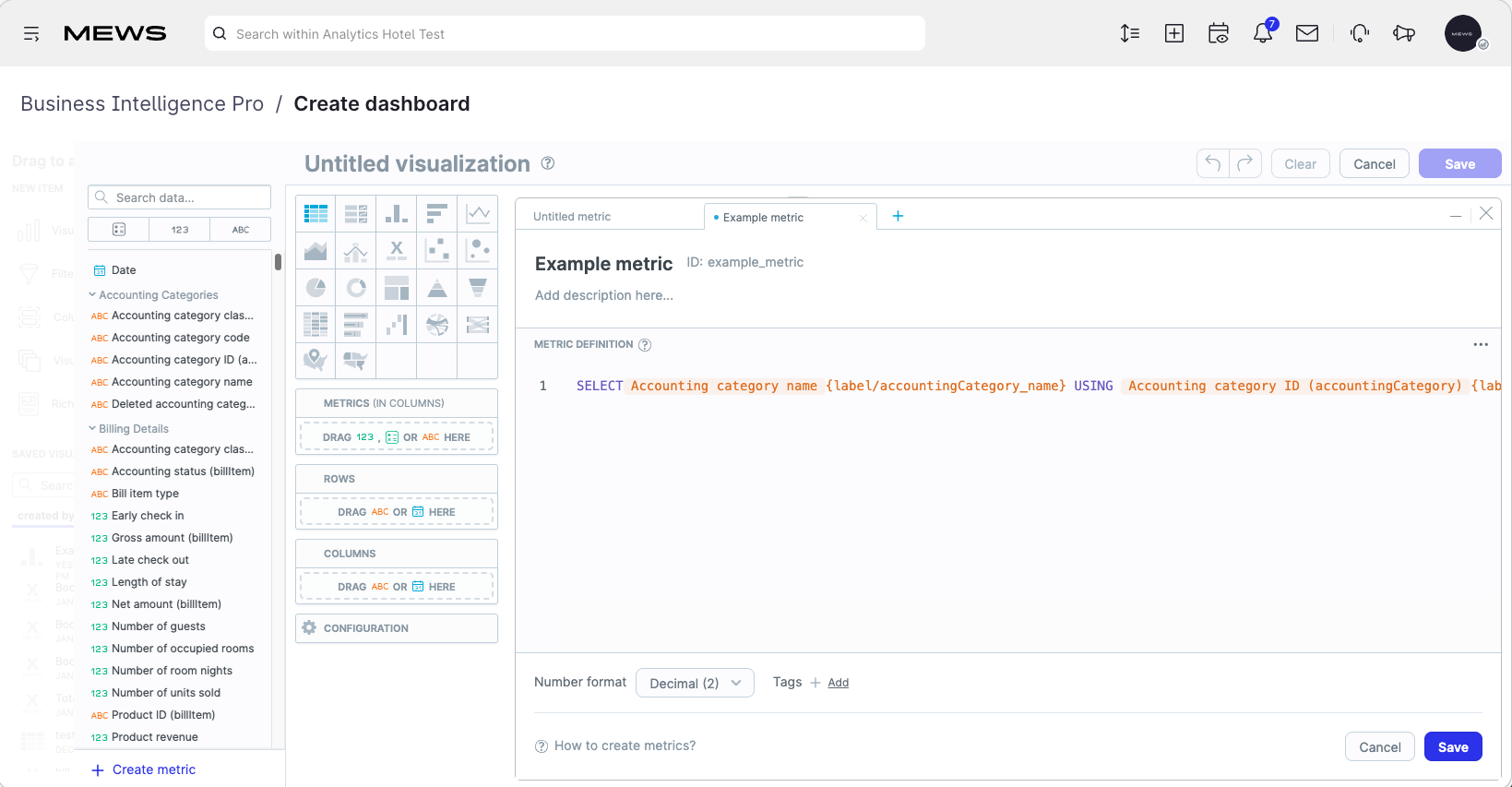Pick the pyramid chart type
1512x787 pixels.
coord(437,288)
